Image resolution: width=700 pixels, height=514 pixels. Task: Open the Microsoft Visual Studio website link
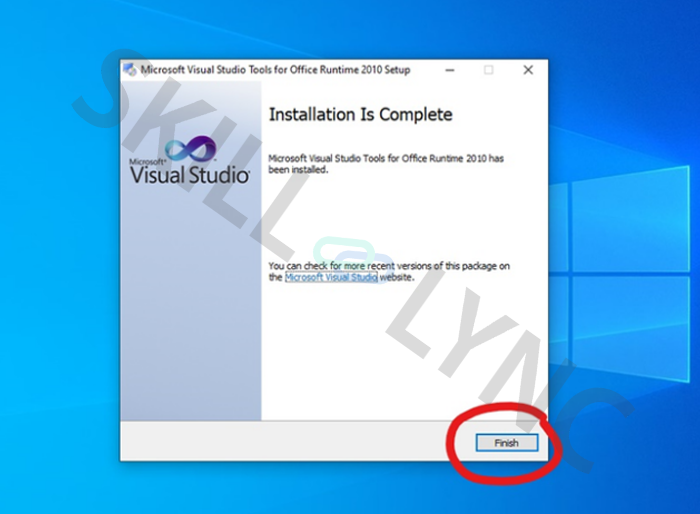(331, 277)
